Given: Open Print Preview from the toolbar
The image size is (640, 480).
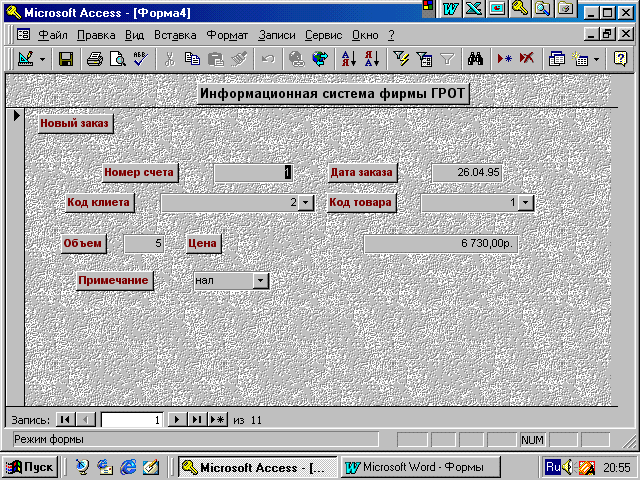Looking at the screenshot, I should (x=118, y=60).
